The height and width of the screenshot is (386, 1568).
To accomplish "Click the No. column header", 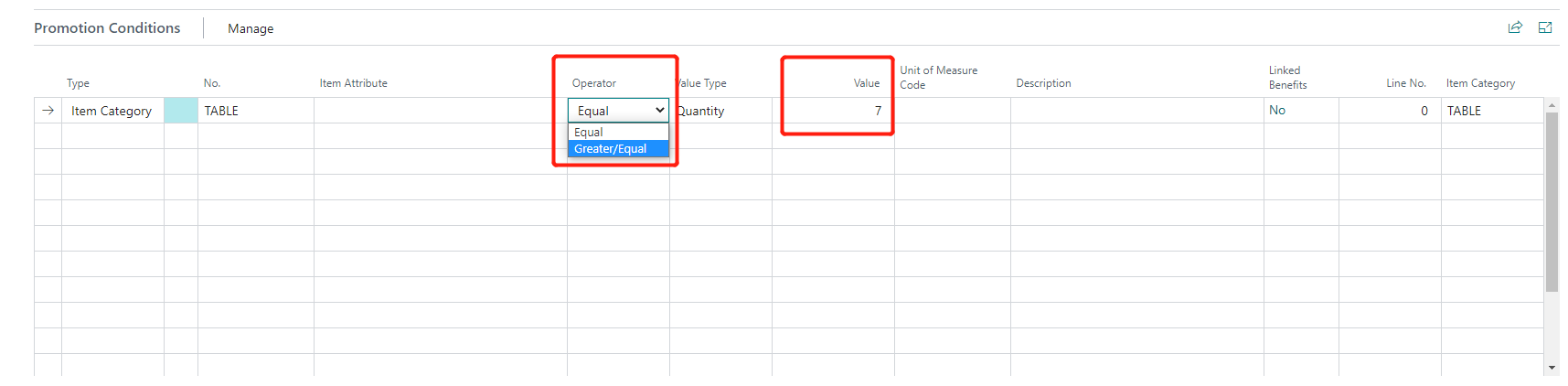I will click(212, 83).
